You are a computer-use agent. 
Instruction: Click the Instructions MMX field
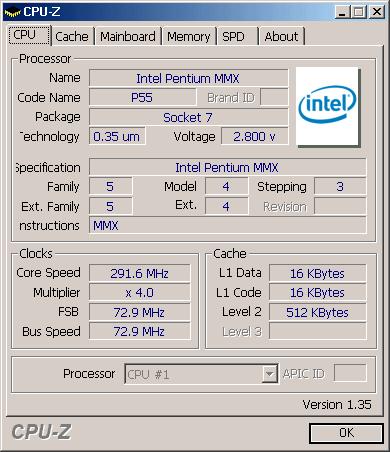[228, 226]
